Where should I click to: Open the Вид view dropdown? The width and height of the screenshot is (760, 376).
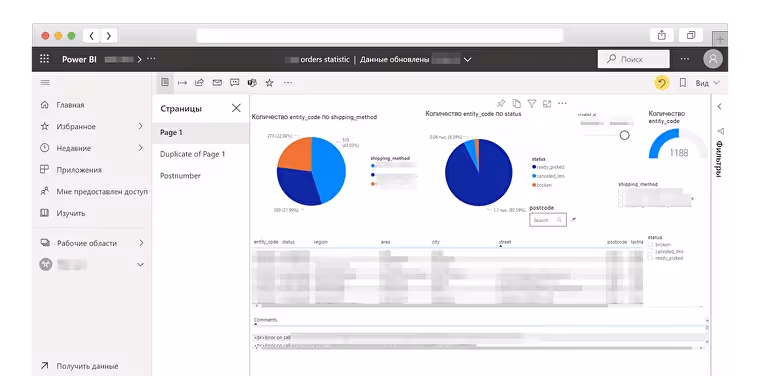708,83
